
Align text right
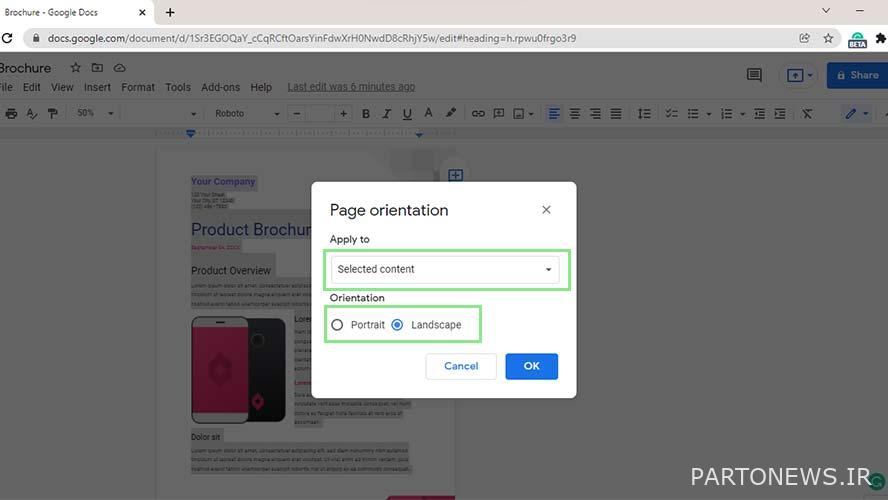click(x=595, y=114)
